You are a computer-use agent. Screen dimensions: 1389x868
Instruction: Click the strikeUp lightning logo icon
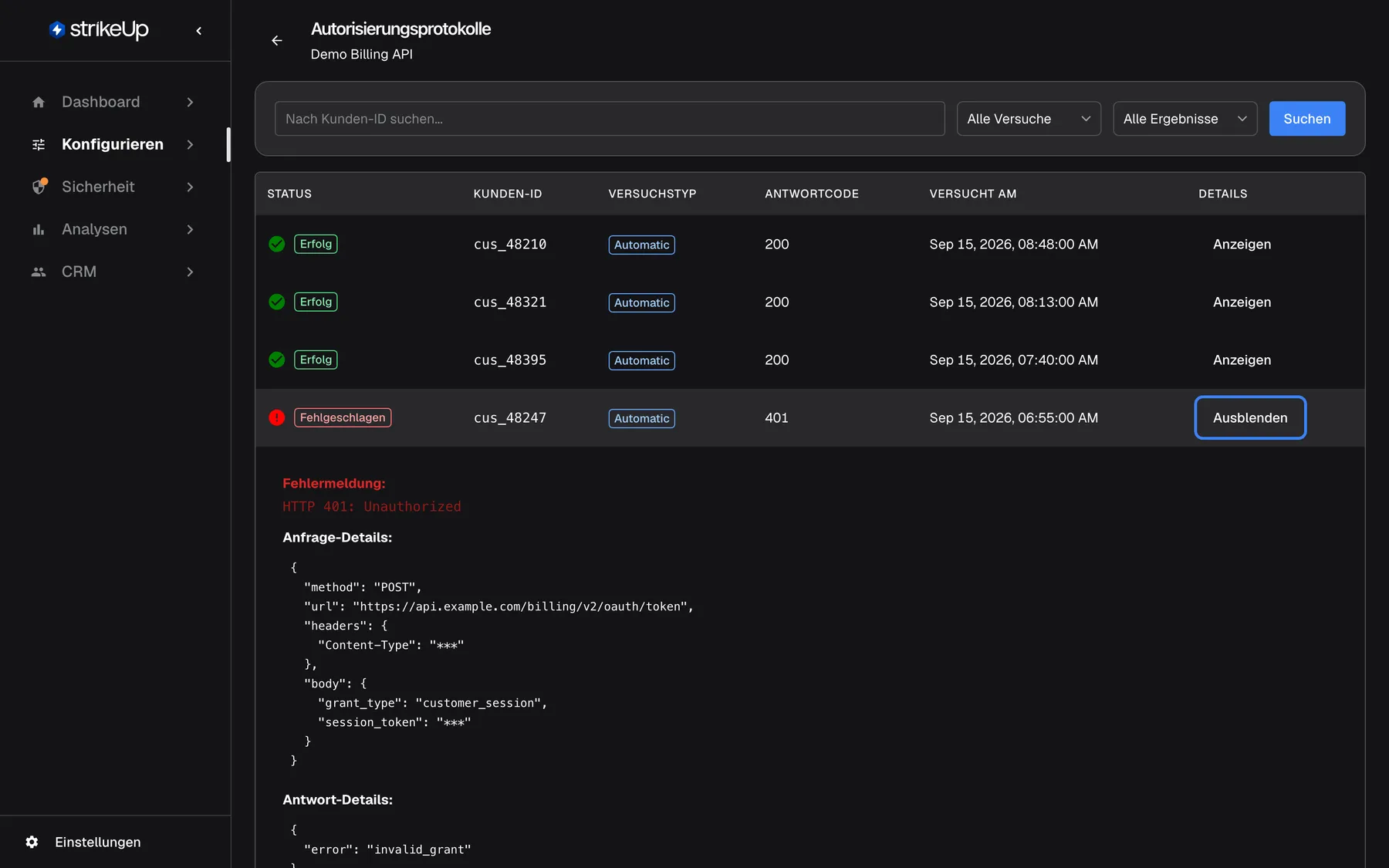click(x=57, y=29)
